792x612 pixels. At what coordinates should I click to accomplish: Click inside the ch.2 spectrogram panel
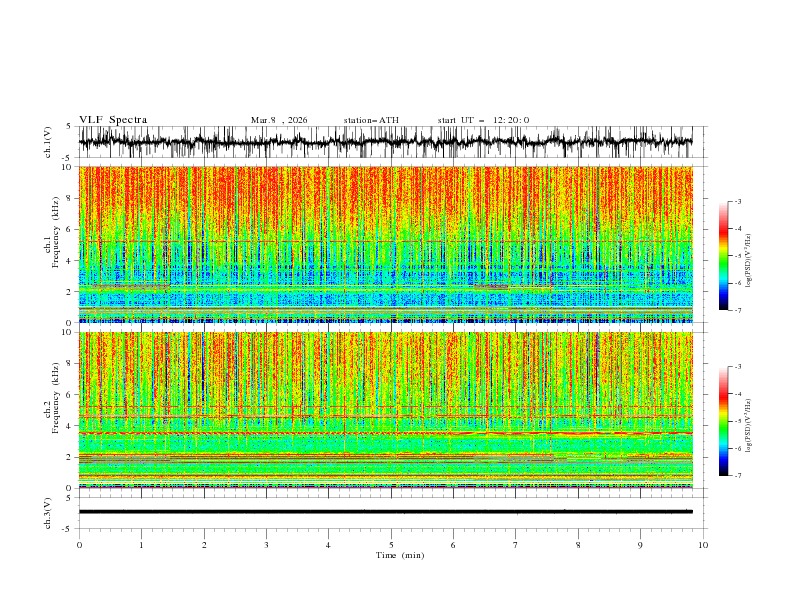(x=385, y=410)
